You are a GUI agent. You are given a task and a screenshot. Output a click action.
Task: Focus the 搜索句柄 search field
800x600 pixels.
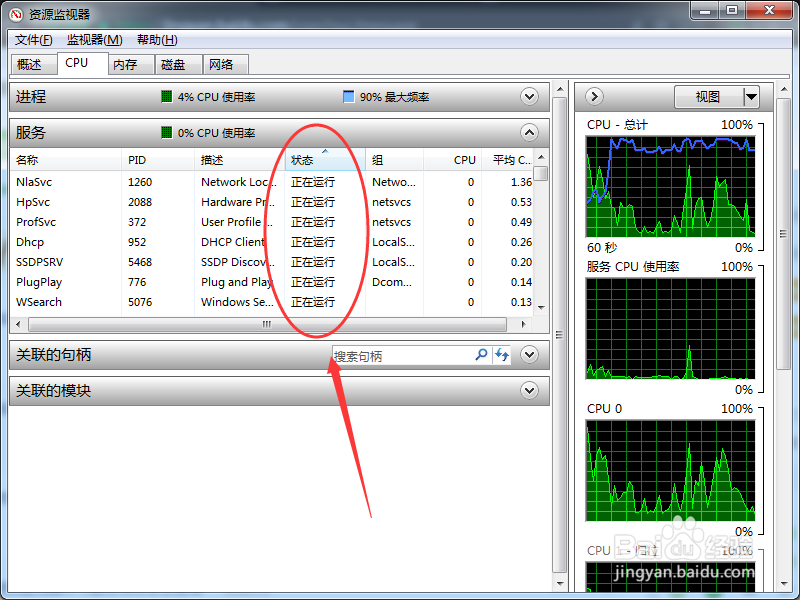click(x=403, y=356)
